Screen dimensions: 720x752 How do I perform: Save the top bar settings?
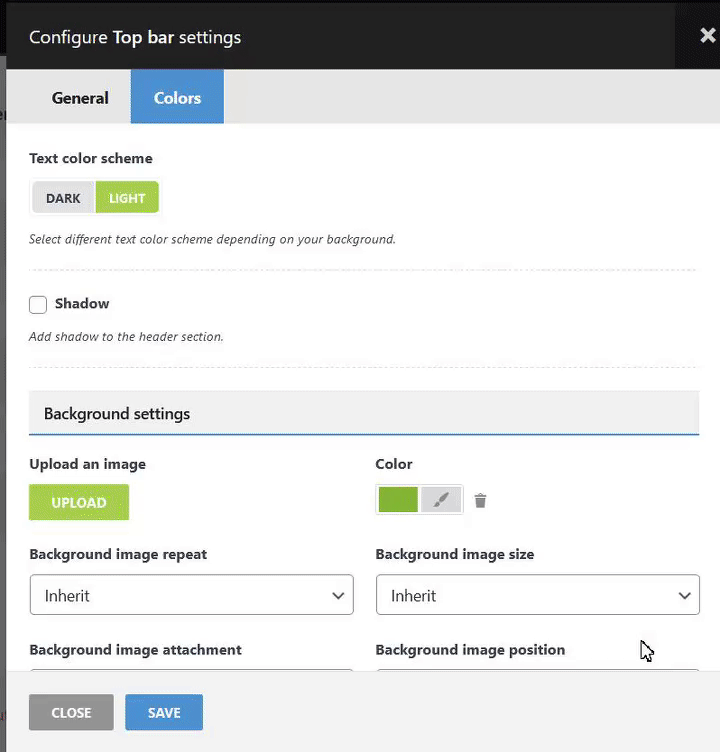tap(164, 712)
